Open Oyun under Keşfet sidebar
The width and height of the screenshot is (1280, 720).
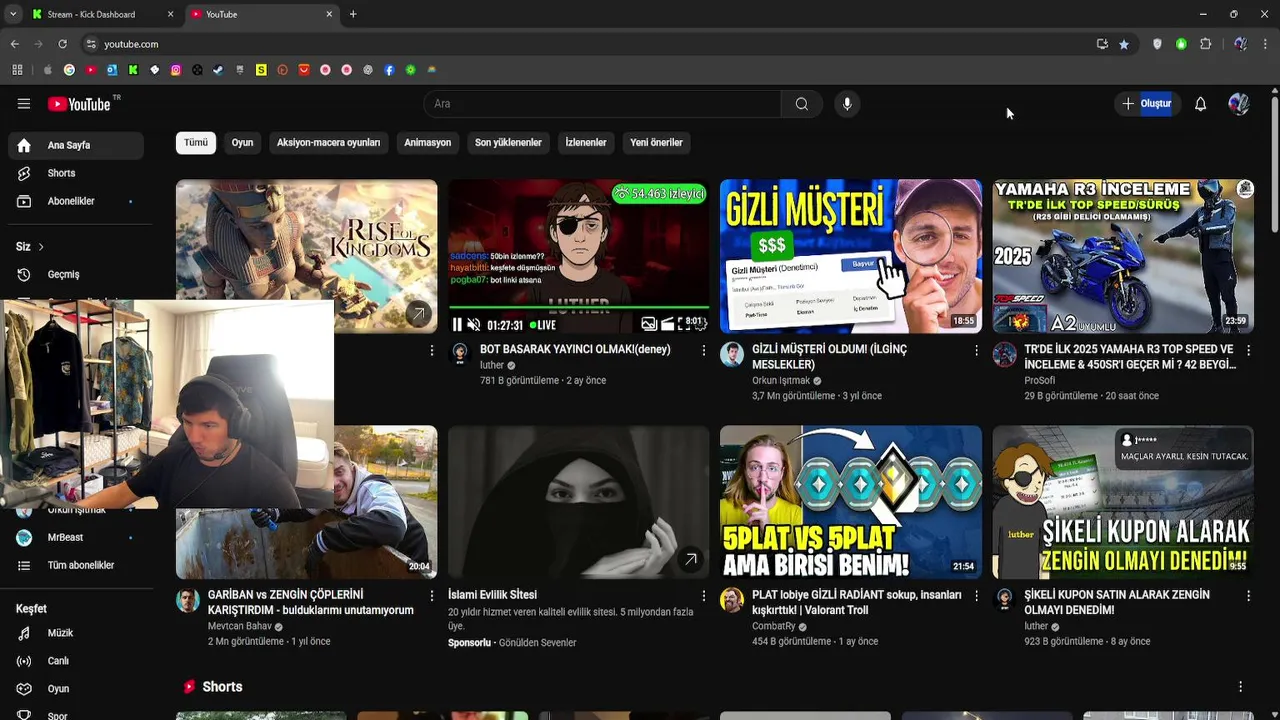point(76,689)
